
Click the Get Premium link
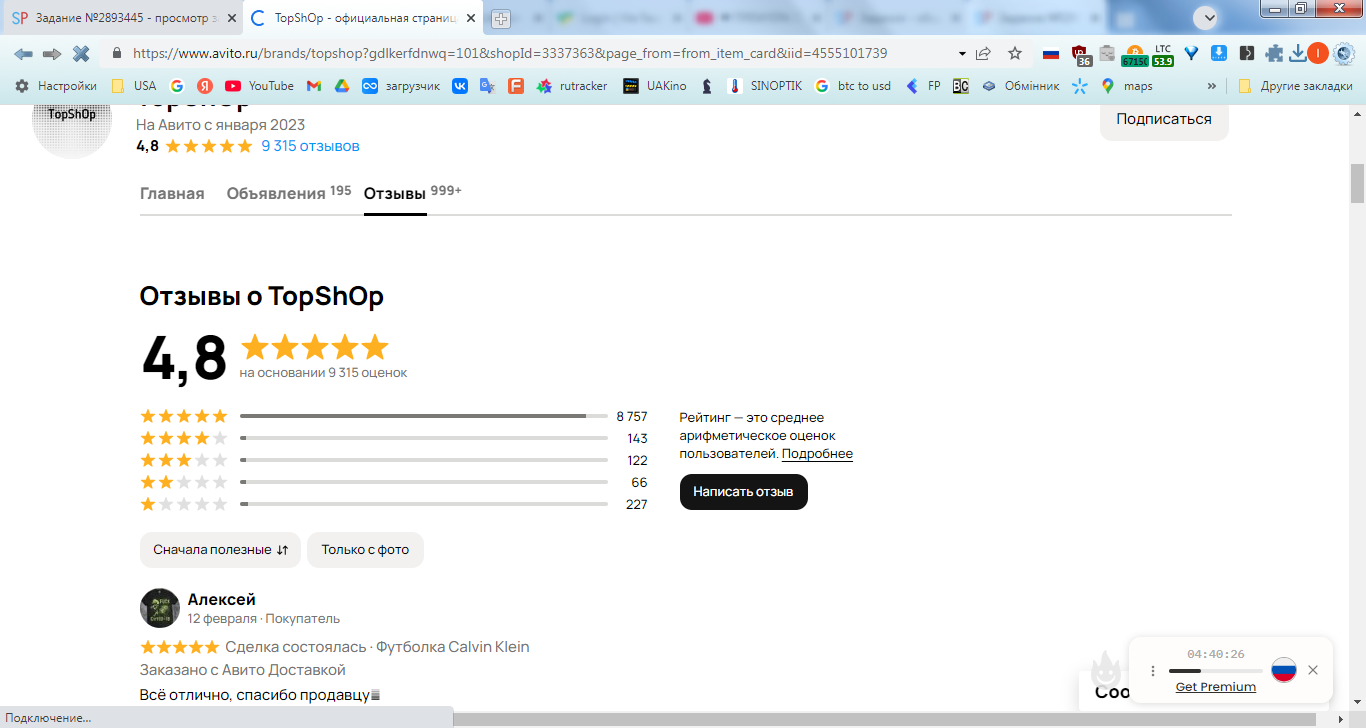(1215, 687)
